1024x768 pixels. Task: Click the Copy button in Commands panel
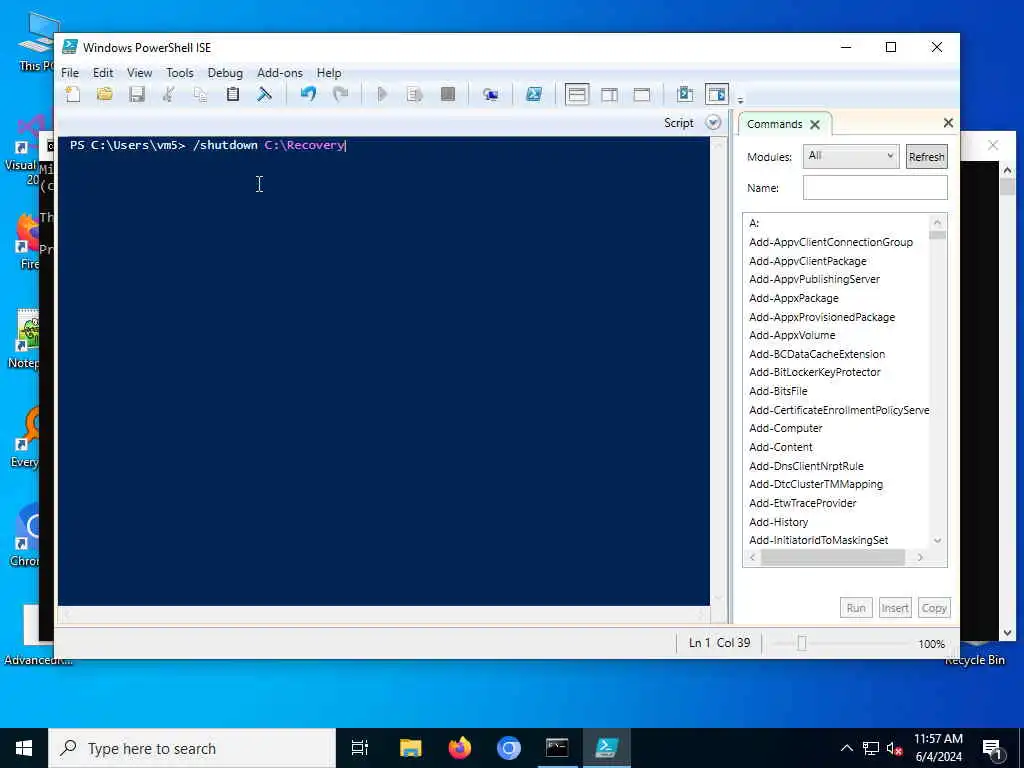[934, 608]
